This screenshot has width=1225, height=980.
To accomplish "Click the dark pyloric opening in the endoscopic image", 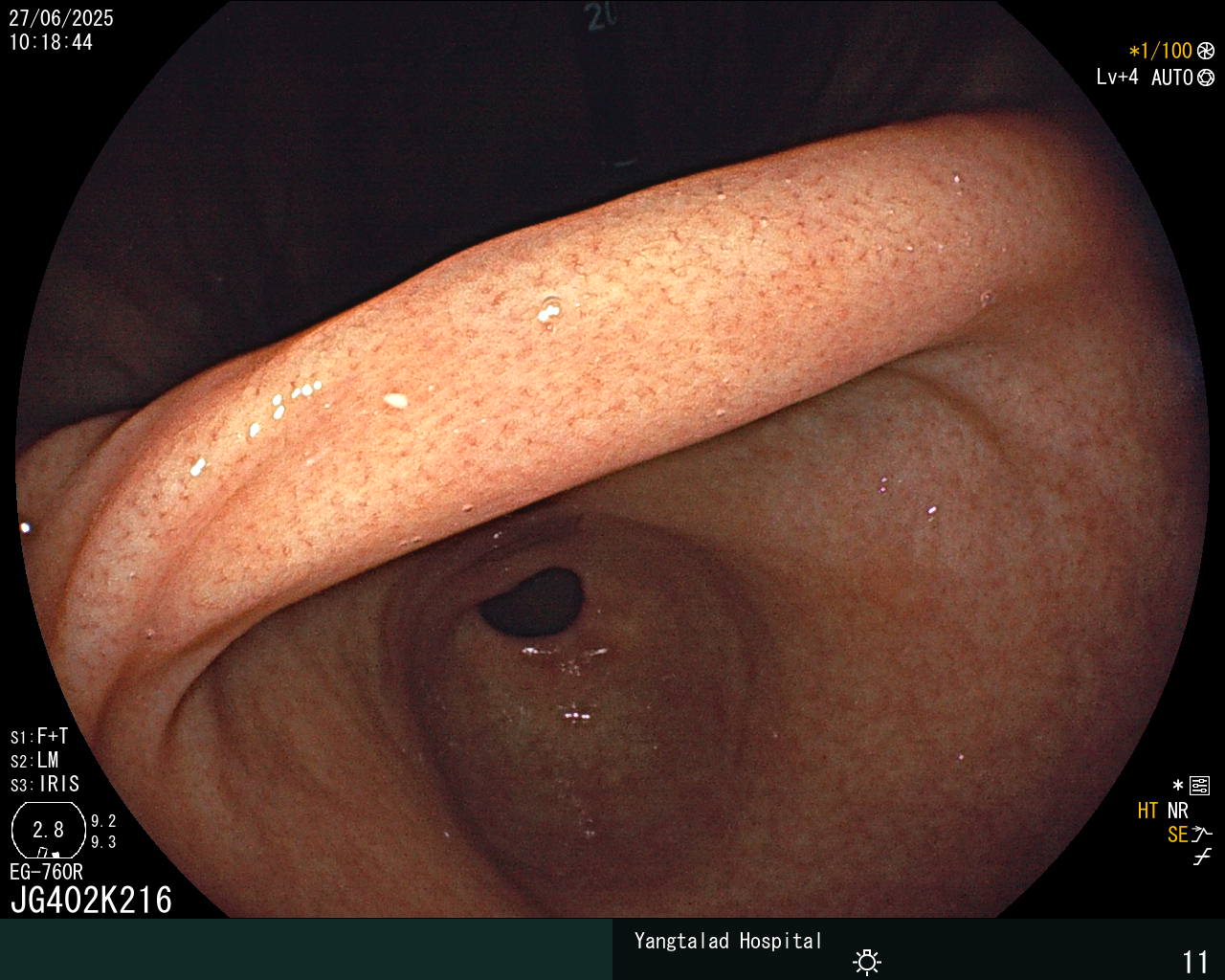I will coord(532,602).
